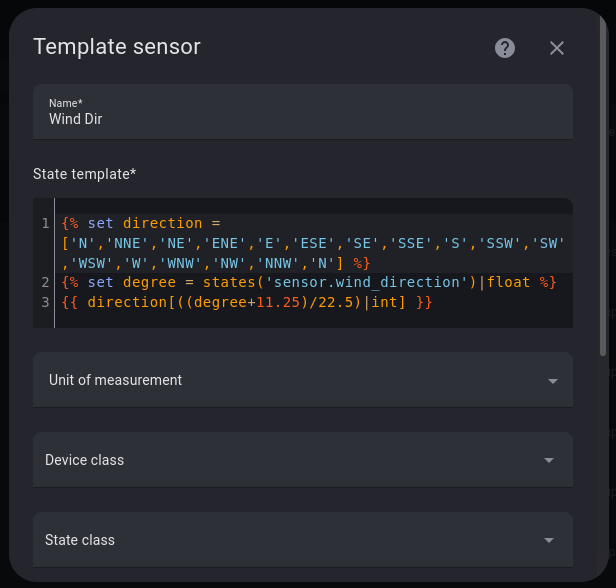Click the float filter in the template

coord(509,282)
